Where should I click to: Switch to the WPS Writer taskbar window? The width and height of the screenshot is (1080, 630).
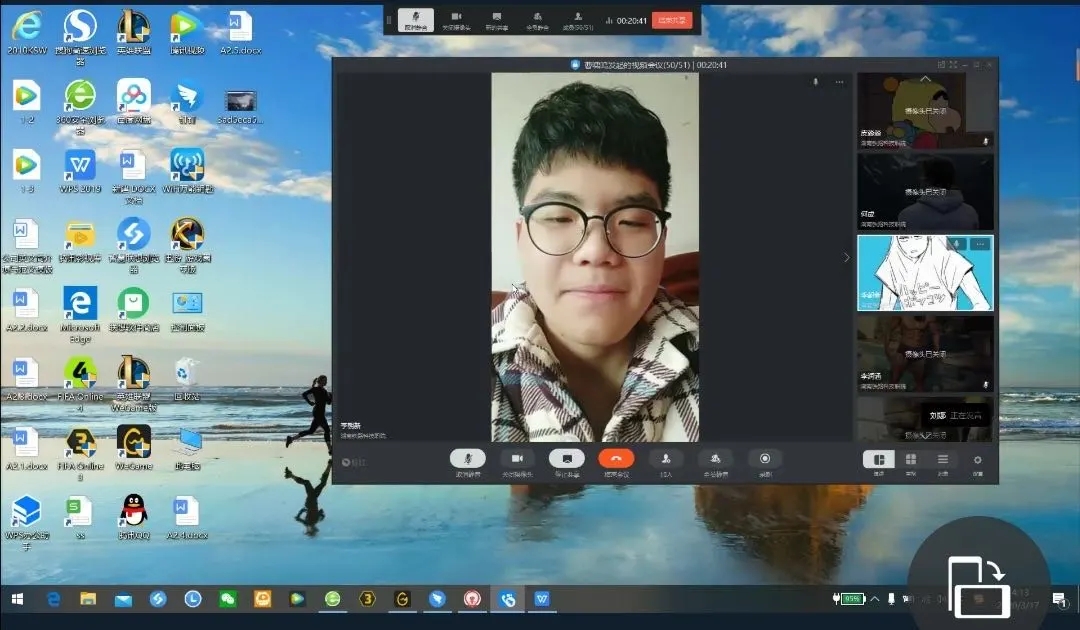coord(542,599)
